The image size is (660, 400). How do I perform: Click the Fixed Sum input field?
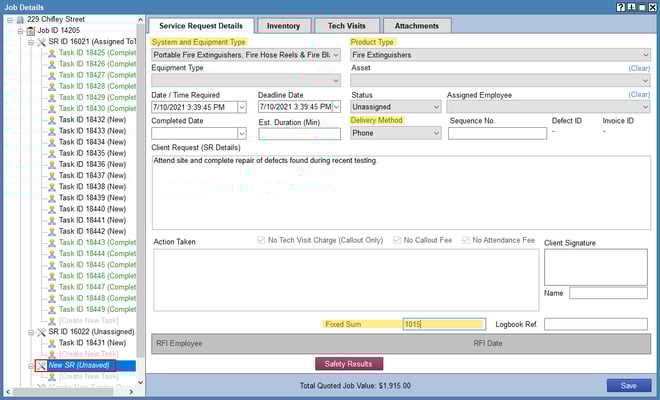(x=444, y=324)
